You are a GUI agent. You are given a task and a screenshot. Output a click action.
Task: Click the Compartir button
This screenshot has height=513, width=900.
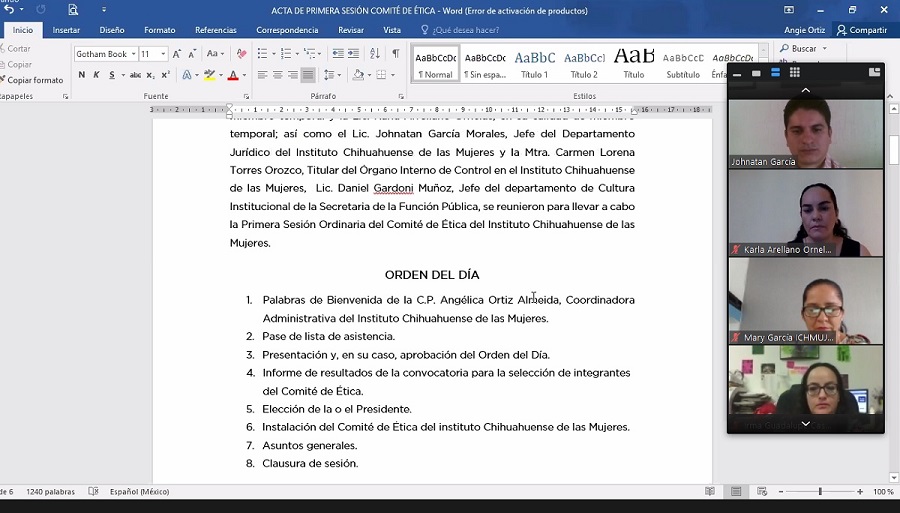point(862,30)
